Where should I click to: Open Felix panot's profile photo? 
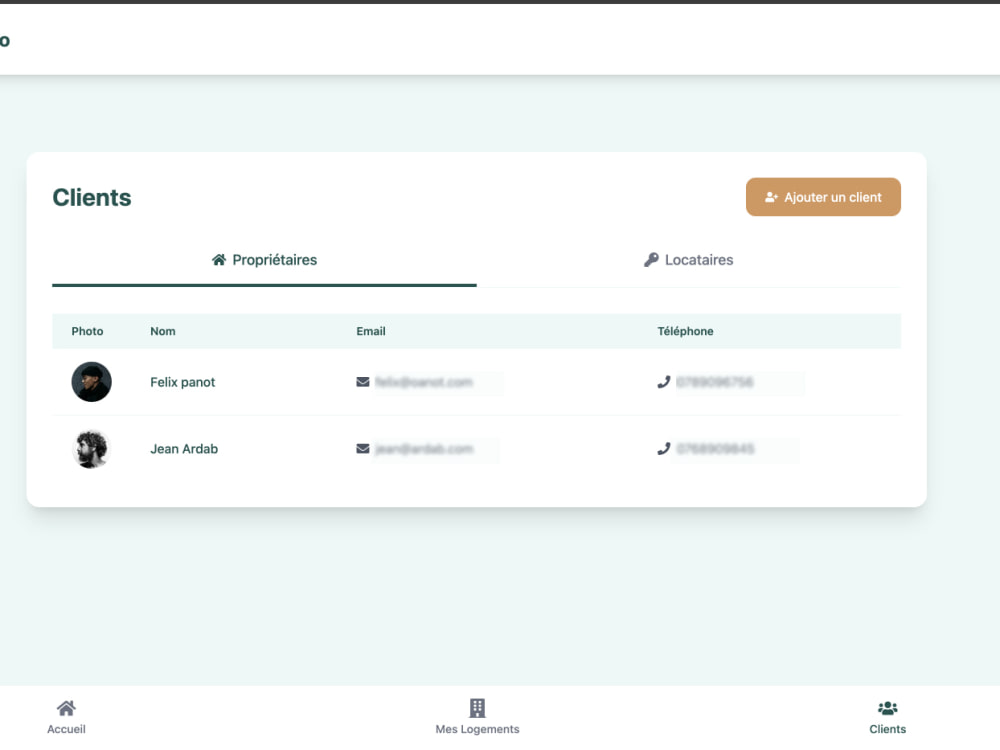91,382
